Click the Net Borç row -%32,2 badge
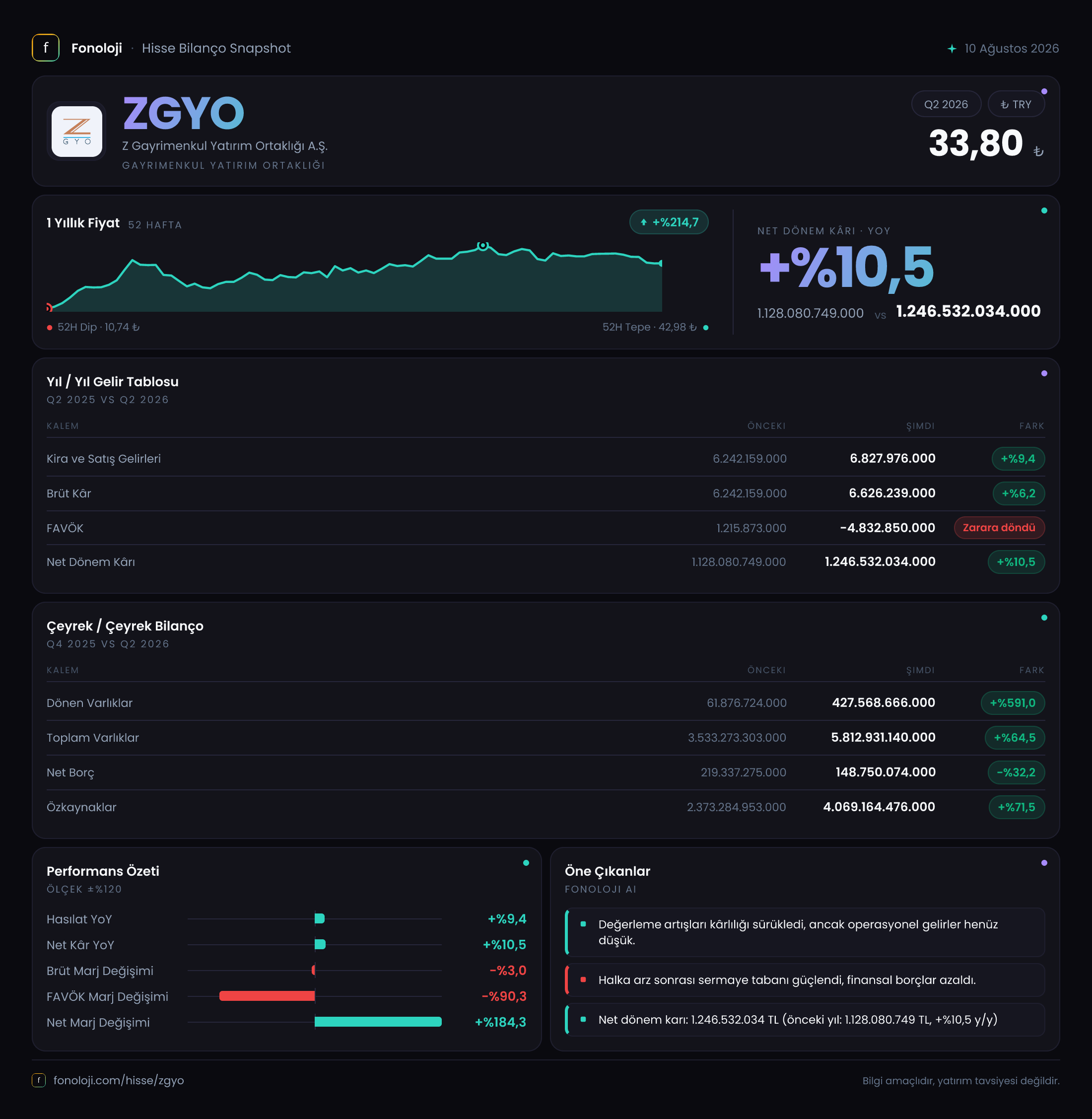1092x1119 pixels. [1016, 772]
